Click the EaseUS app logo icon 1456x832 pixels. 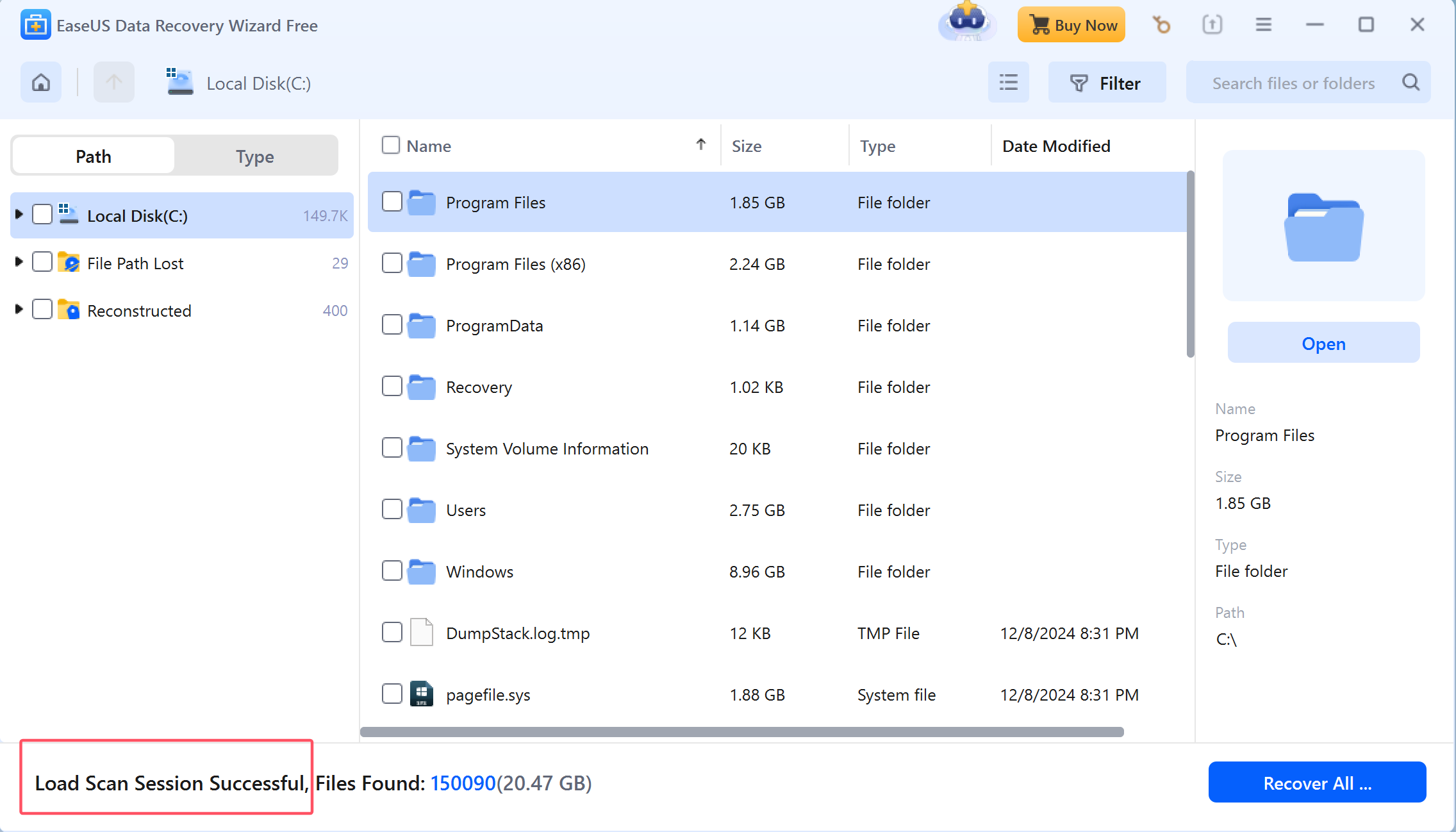pos(35,25)
